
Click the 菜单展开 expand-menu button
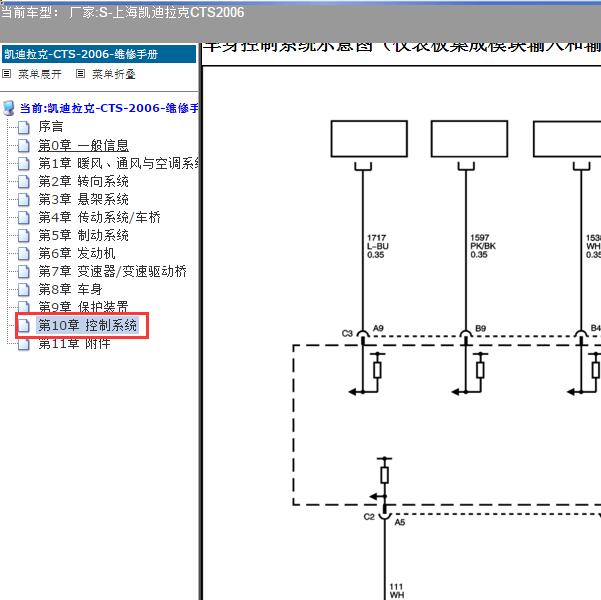tap(40, 74)
